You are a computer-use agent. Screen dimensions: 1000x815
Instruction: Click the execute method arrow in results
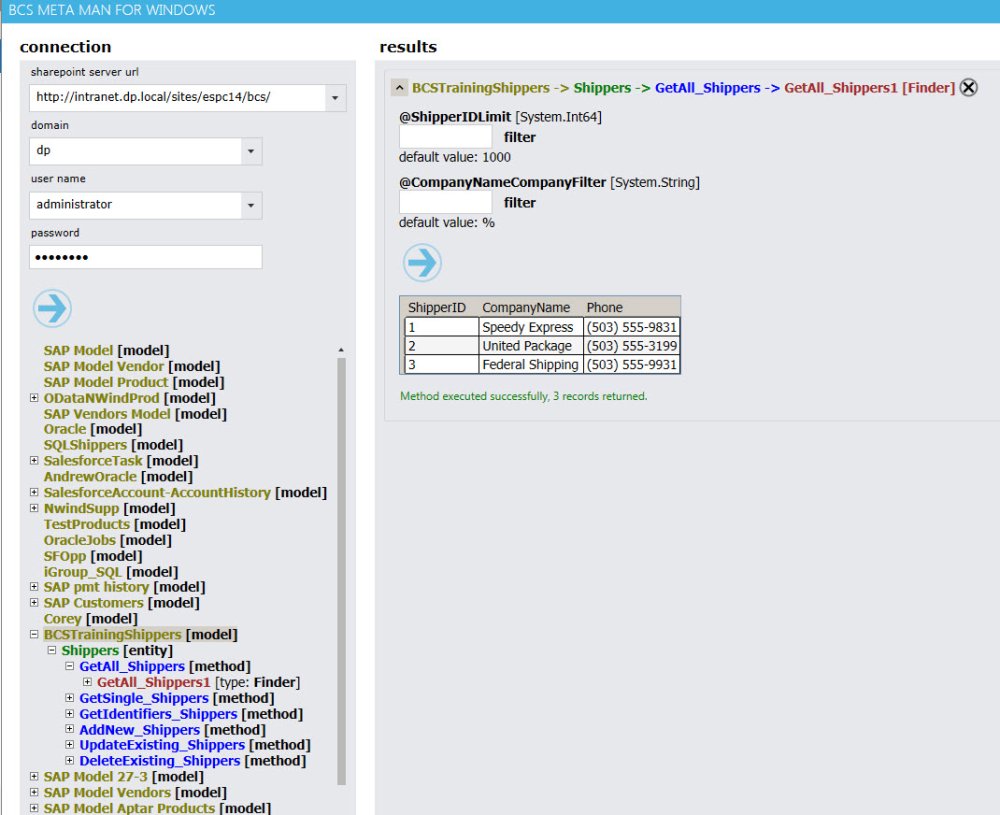(x=422, y=263)
